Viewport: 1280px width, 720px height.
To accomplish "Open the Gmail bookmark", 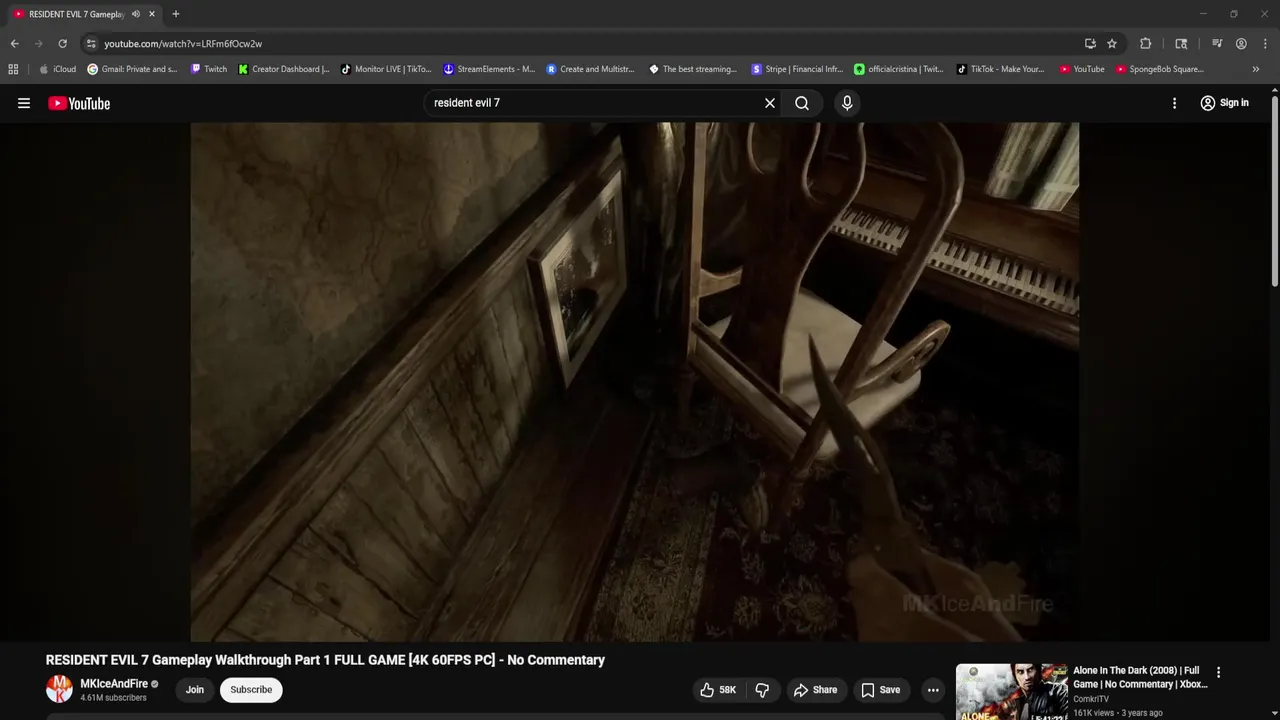I will [132, 69].
